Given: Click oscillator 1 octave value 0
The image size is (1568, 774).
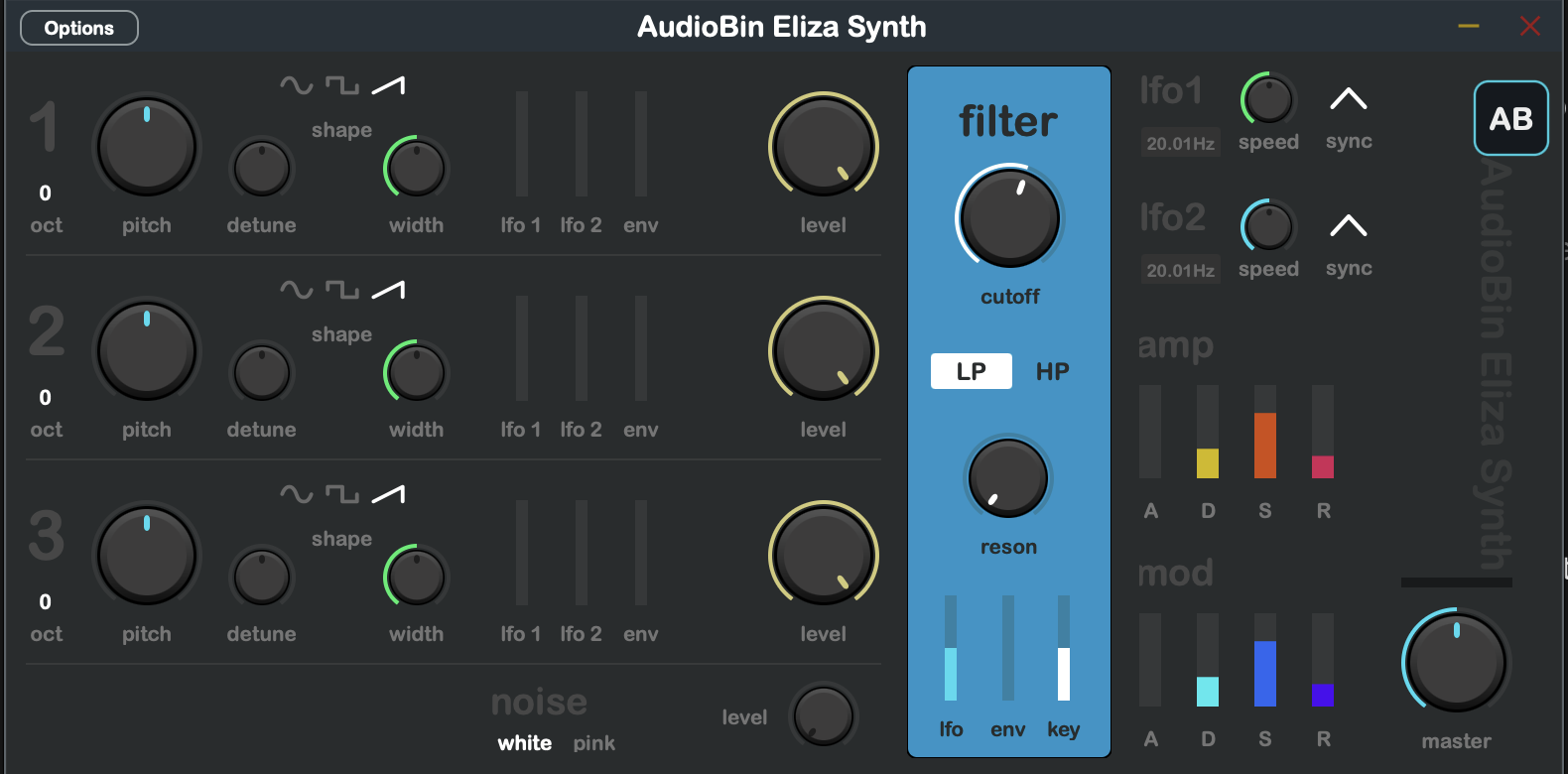Looking at the screenshot, I should coord(45,193).
